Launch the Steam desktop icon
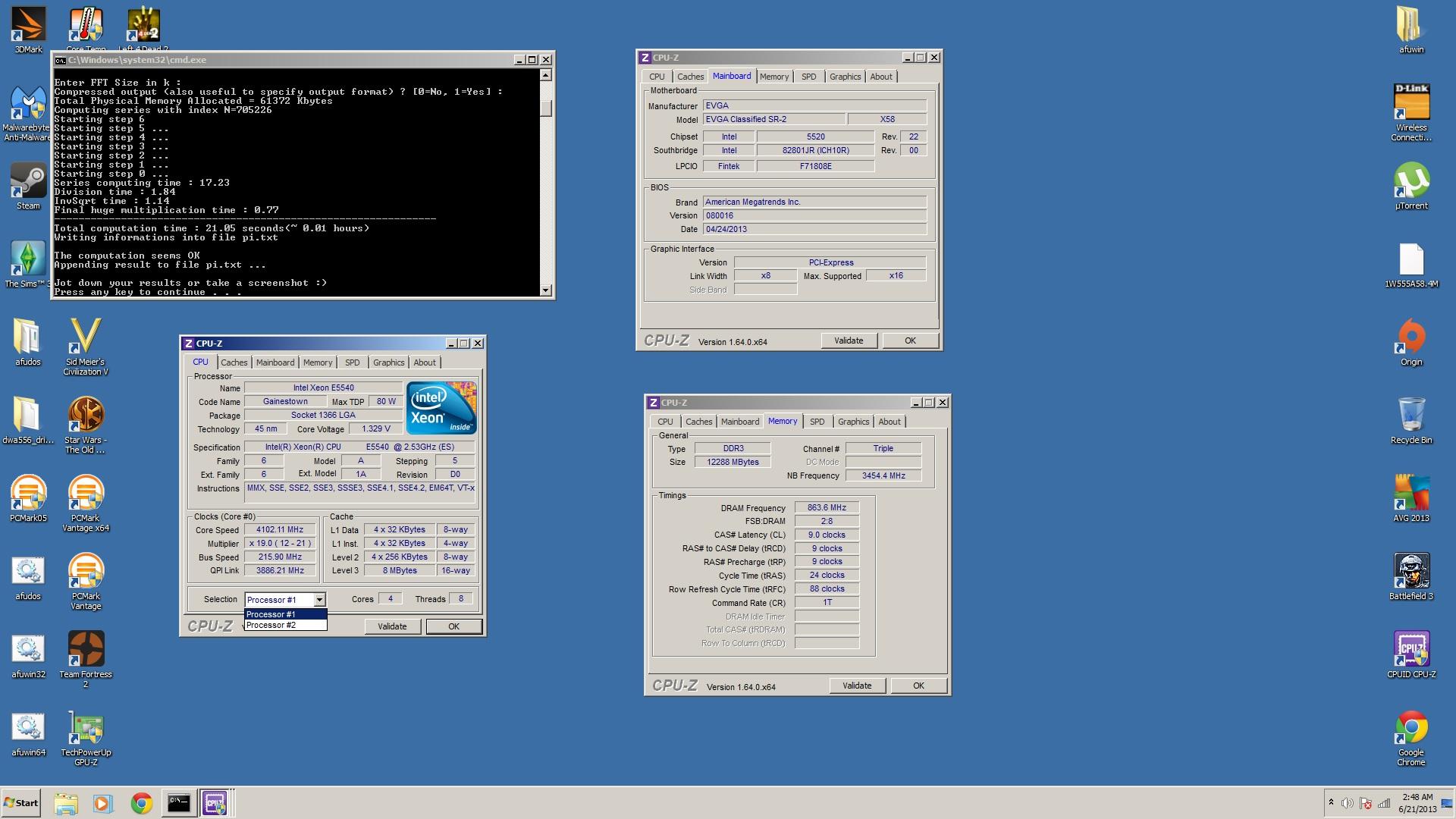The height and width of the screenshot is (819, 1456). tap(28, 187)
